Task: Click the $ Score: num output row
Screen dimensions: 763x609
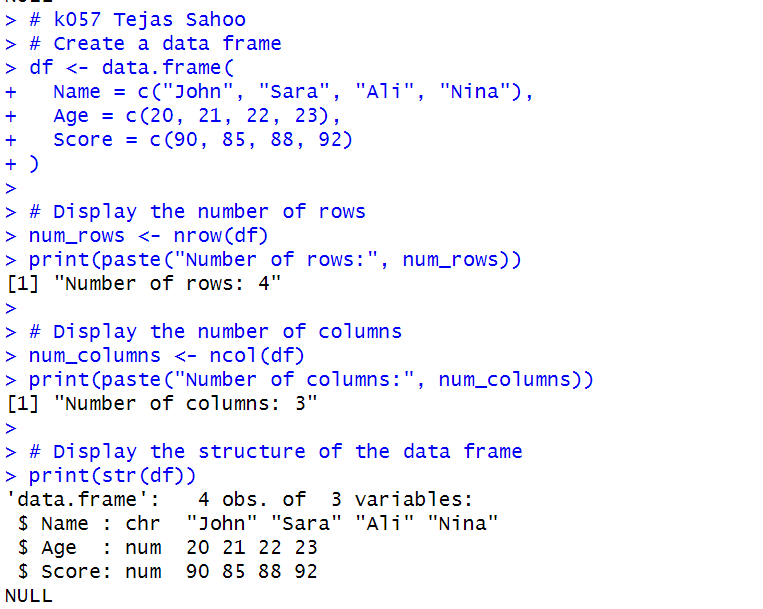Action: [x=167, y=572]
